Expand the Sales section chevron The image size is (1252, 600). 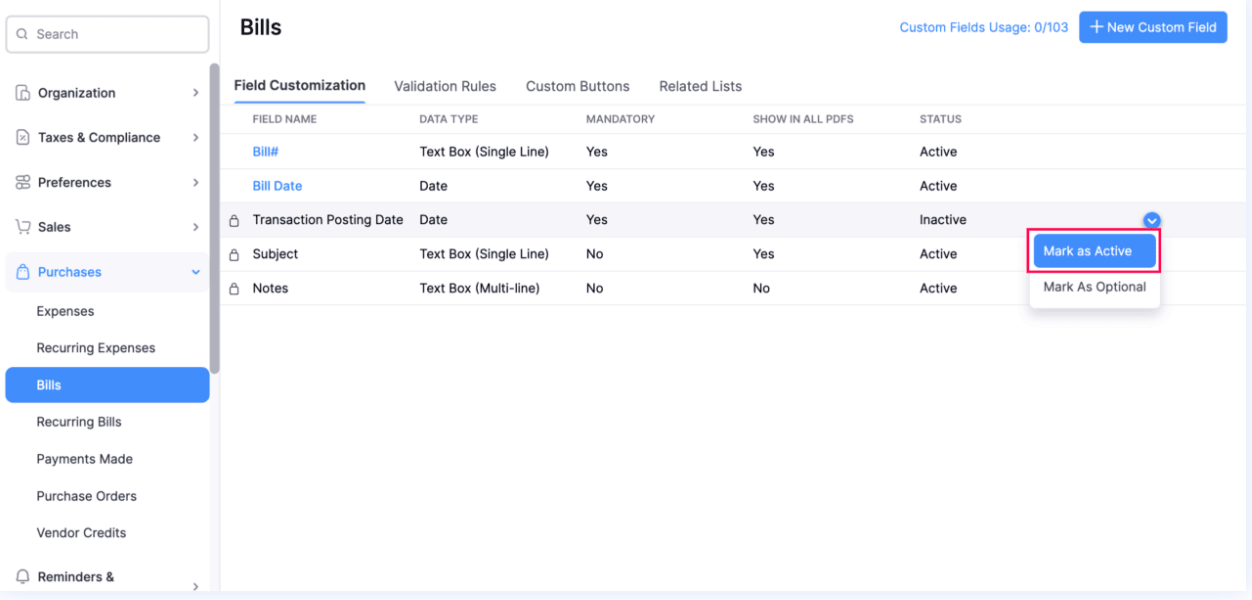pos(195,227)
